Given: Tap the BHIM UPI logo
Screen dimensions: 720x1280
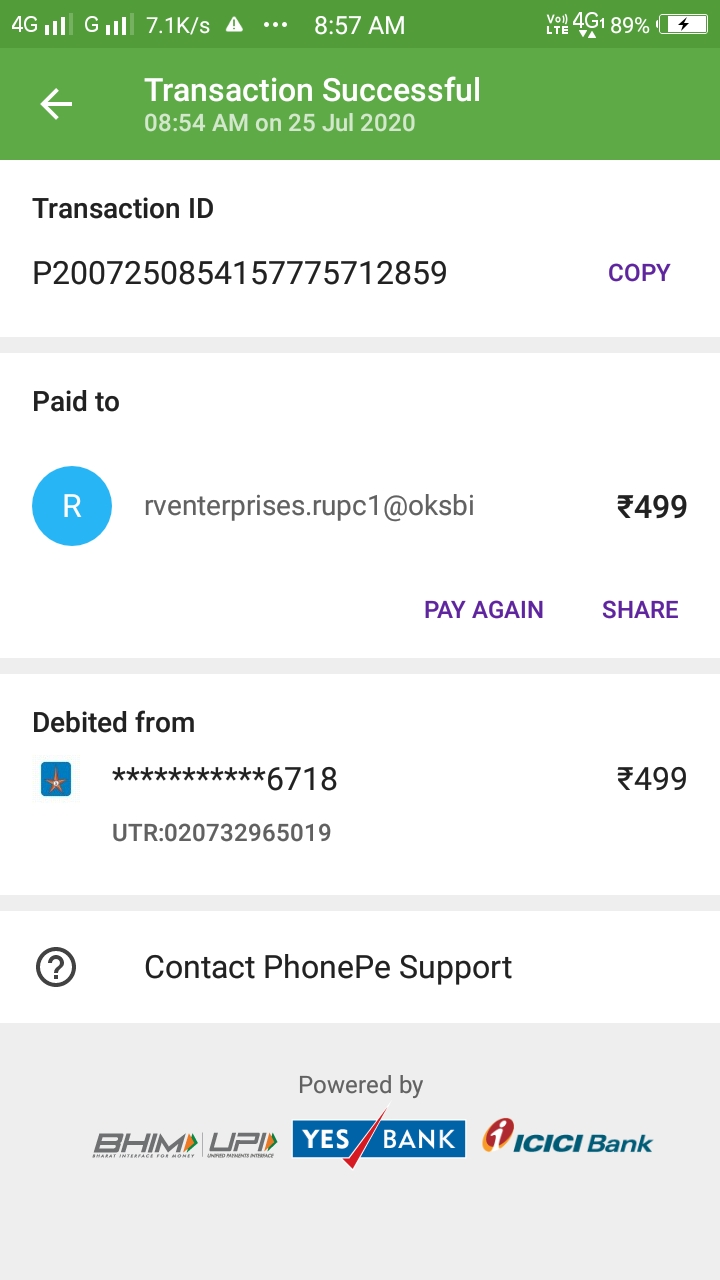Looking at the screenshot, I should pos(185,1142).
